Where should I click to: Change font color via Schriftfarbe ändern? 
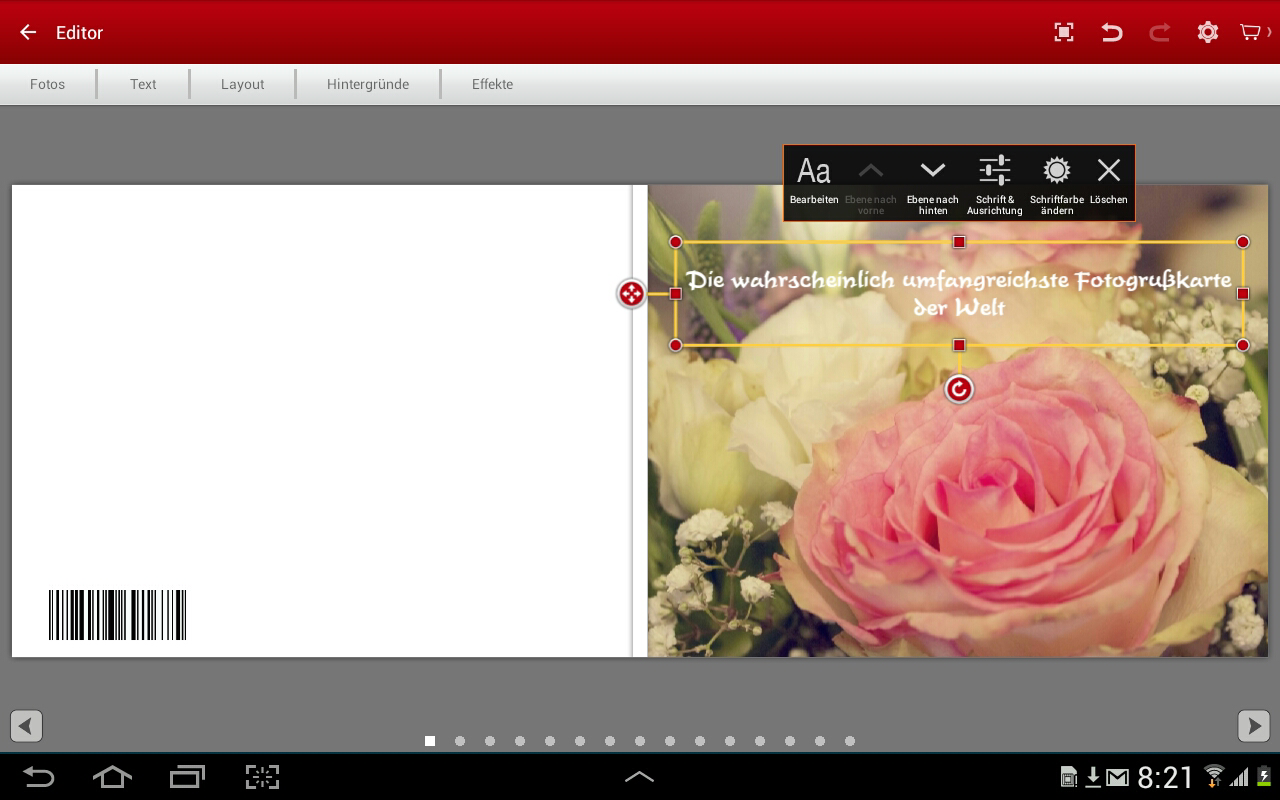click(1056, 181)
